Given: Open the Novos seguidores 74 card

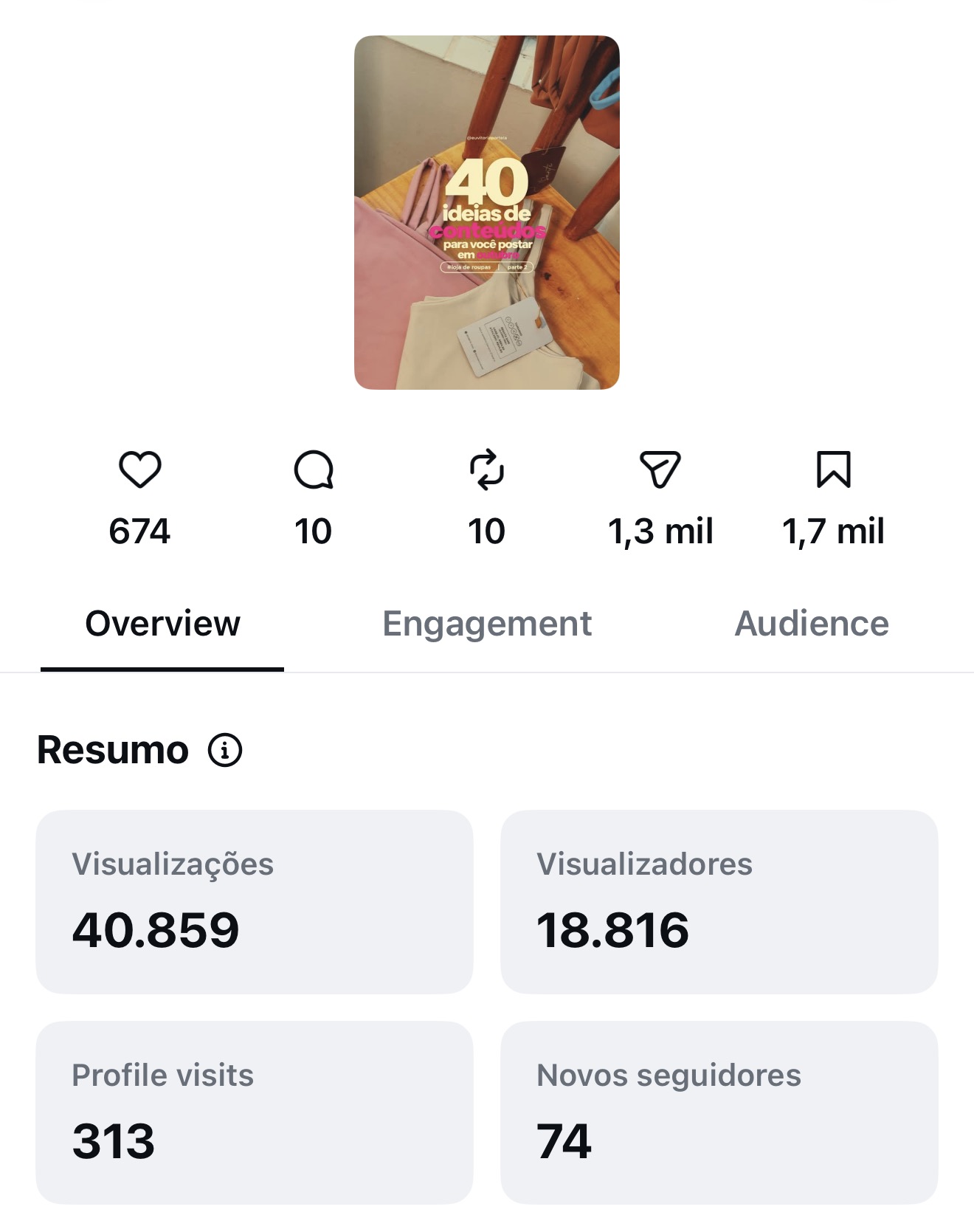Looking at the screenshot, I should [719, 1113].
